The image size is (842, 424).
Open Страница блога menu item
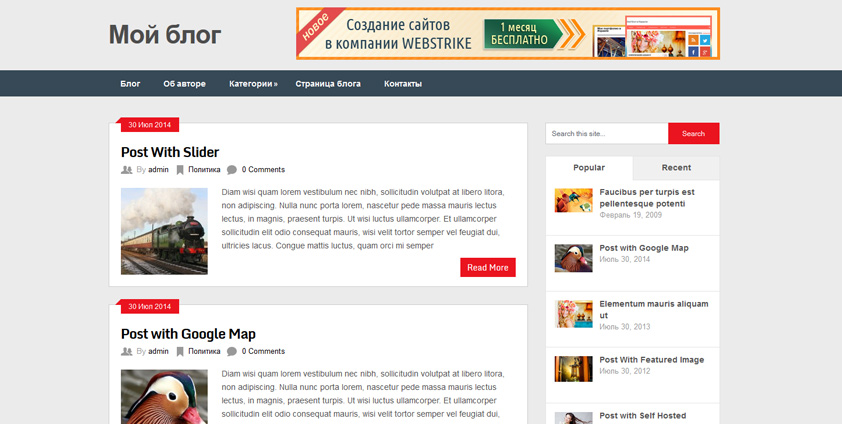328,84
